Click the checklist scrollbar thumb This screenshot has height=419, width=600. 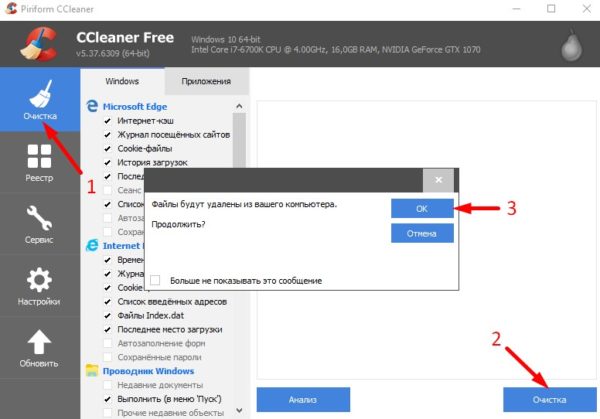point(239,141)
